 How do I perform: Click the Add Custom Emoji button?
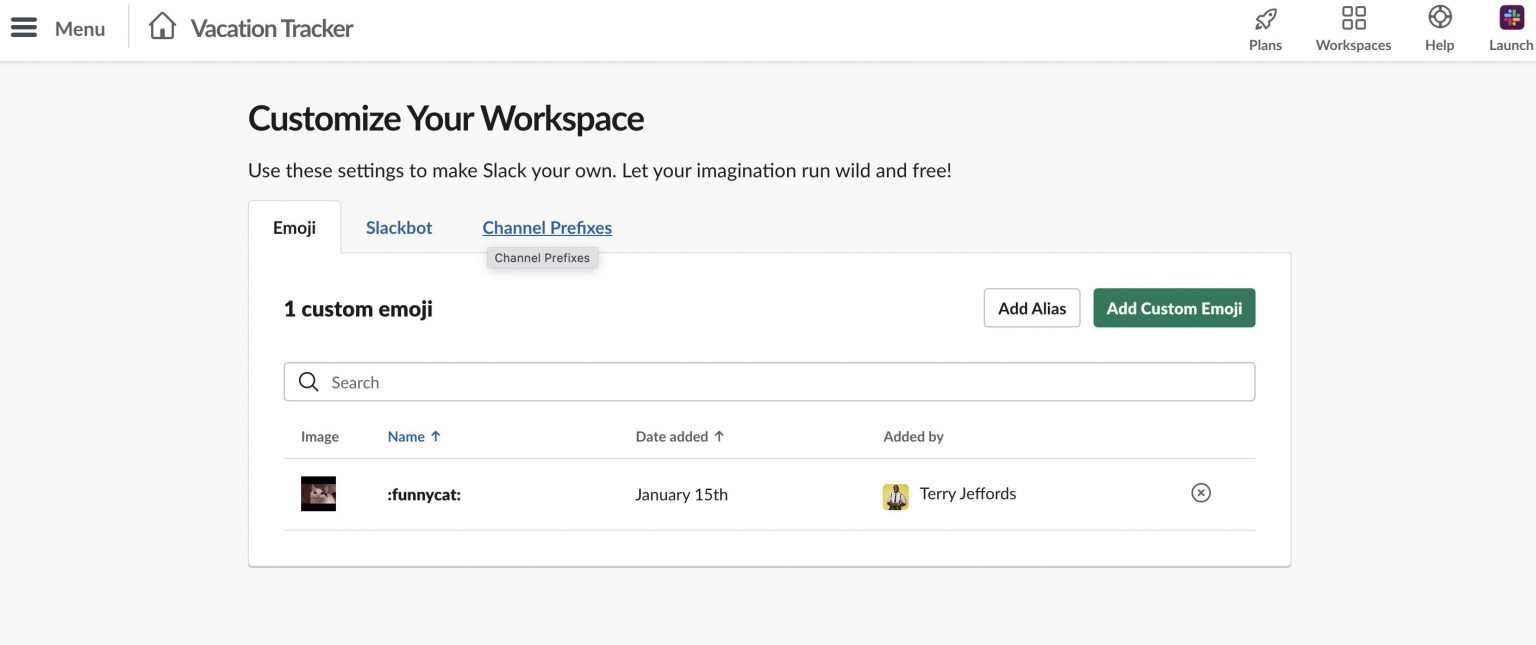1174,308
